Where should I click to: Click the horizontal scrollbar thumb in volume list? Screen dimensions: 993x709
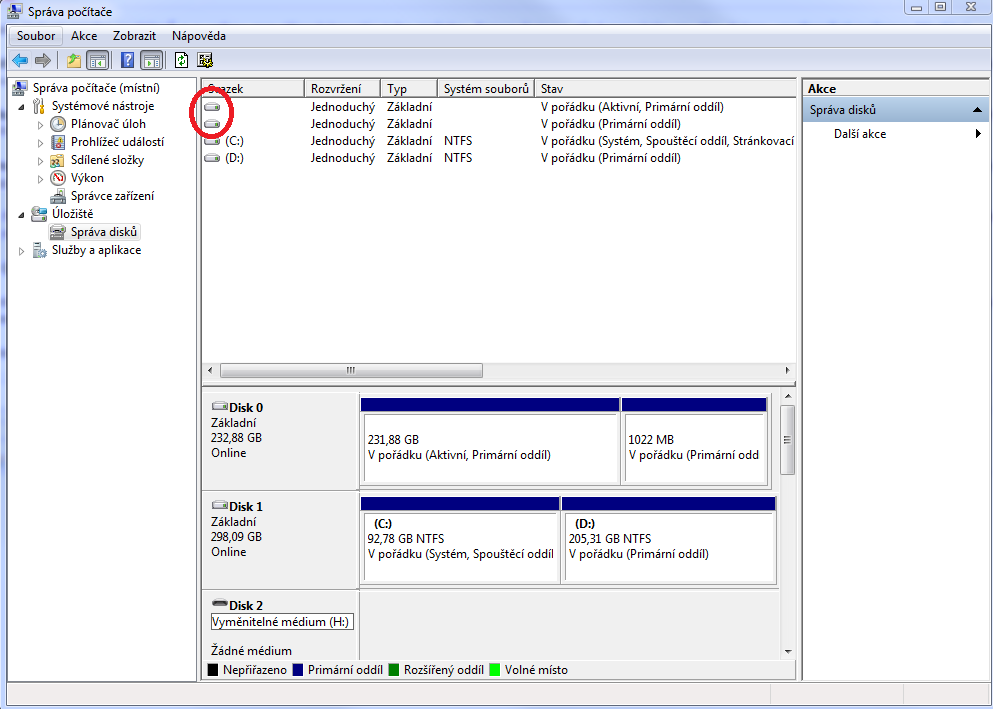pyautogui.click(x=351, y=370)
